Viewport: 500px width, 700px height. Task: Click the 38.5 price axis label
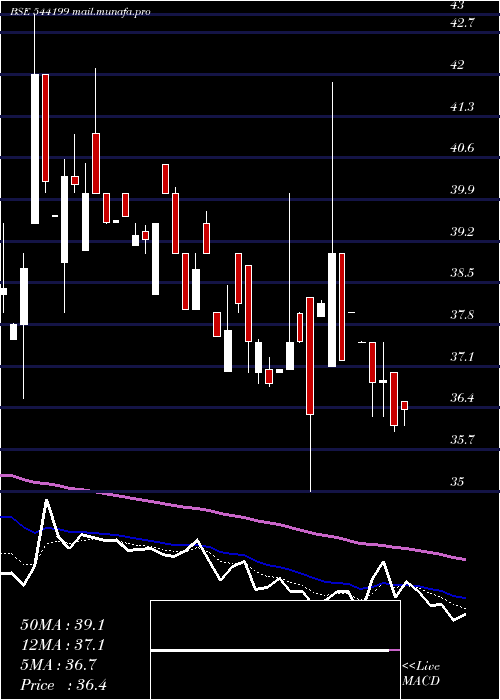click(x=462, y=273)
